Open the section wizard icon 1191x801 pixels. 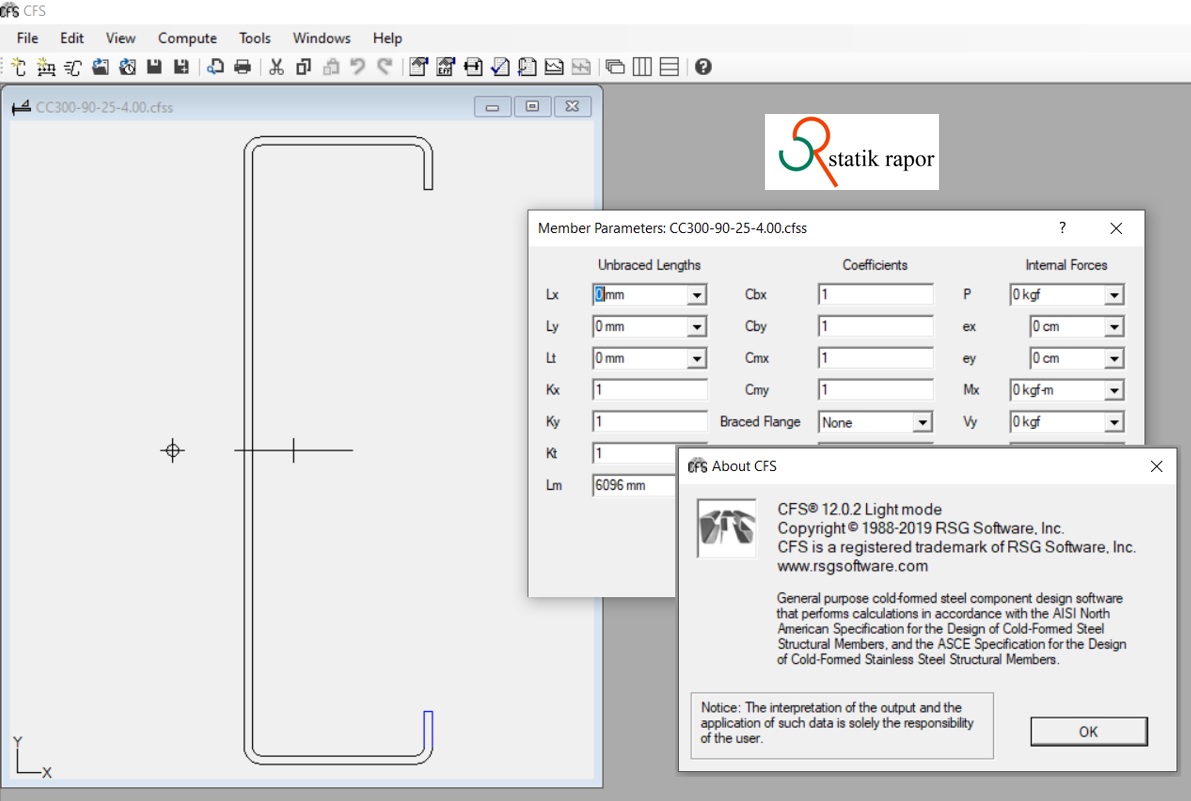pos(73,67)
